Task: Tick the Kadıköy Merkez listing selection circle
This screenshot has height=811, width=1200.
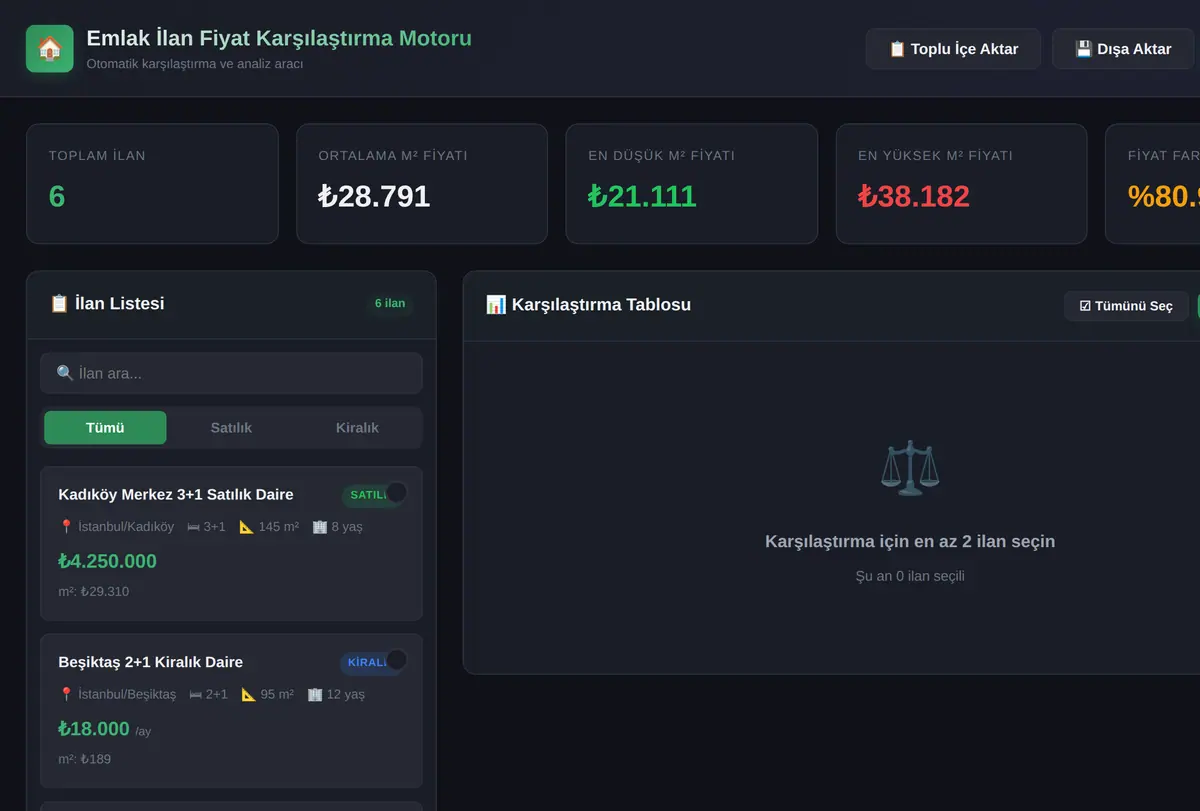Action: coord(397,492)
